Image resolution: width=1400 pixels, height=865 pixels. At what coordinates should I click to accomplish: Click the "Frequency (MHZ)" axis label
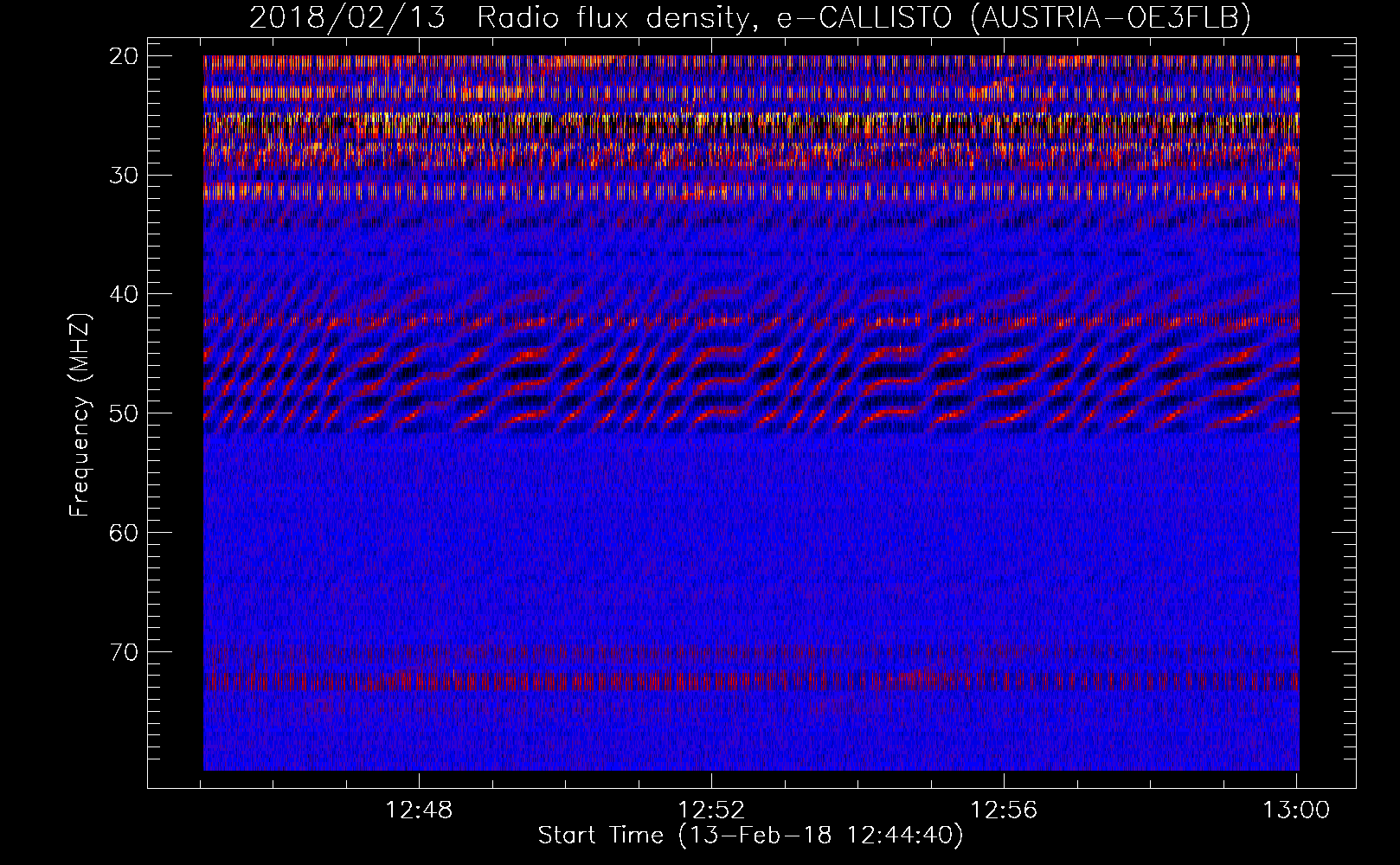click(80, 415)
